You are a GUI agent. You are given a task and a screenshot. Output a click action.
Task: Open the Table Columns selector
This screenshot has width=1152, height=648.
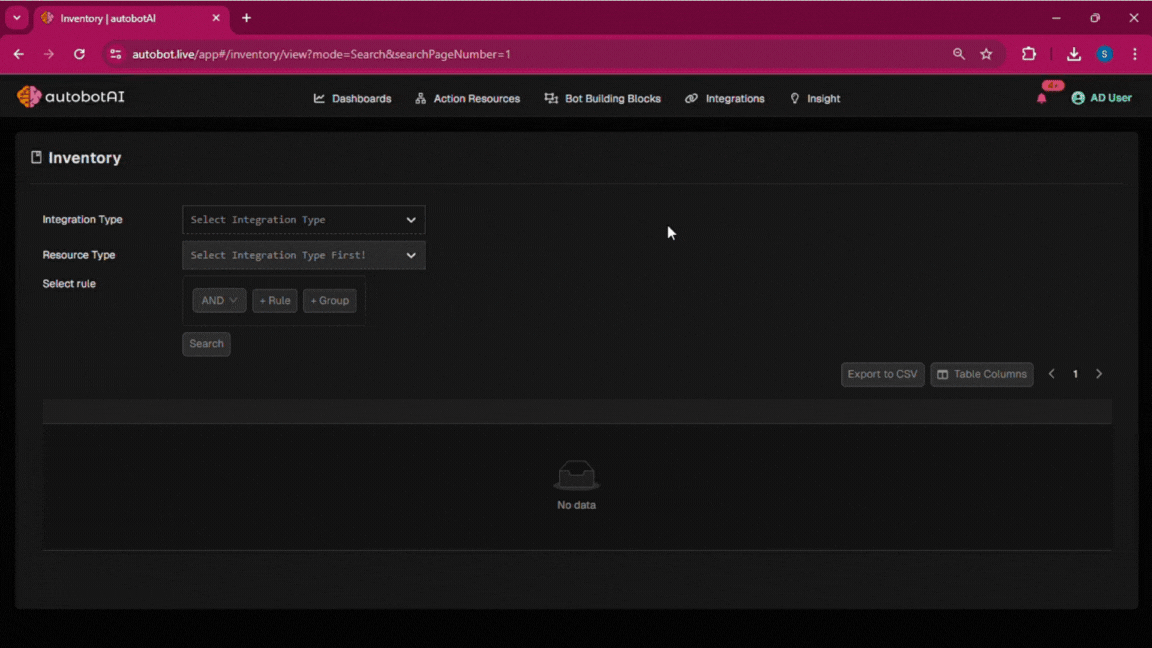[x=981, y=374]
